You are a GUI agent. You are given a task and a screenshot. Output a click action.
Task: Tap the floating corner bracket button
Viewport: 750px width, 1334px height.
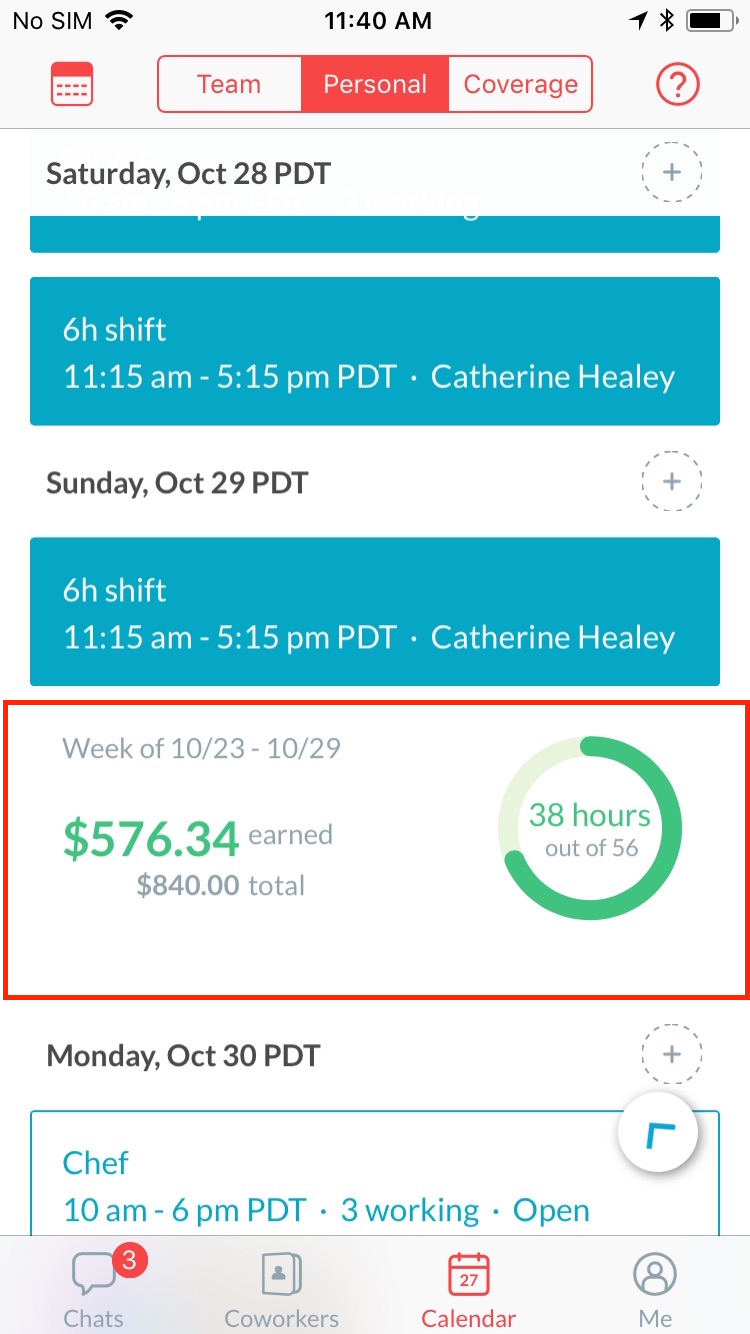[x=658, y=1132]
